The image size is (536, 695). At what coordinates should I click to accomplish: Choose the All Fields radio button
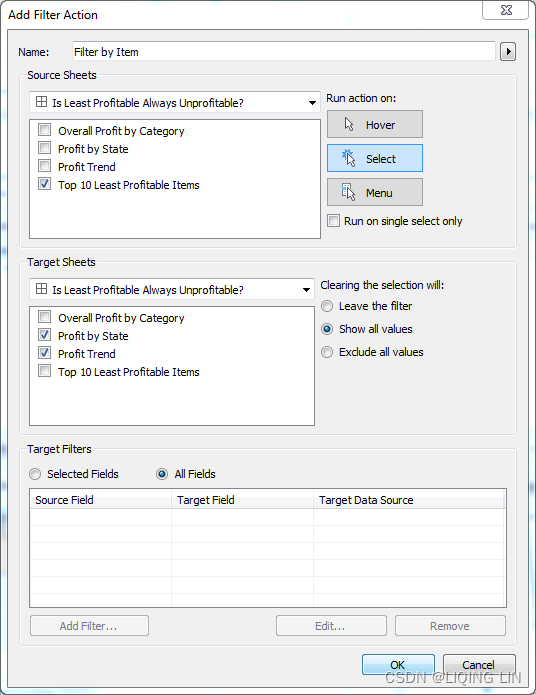pos(162,474)
